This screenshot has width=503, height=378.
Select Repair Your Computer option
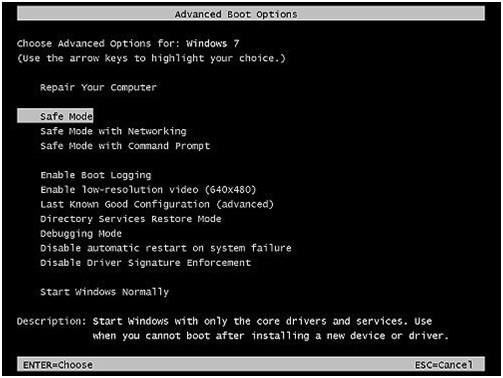(x=98, y=87)
